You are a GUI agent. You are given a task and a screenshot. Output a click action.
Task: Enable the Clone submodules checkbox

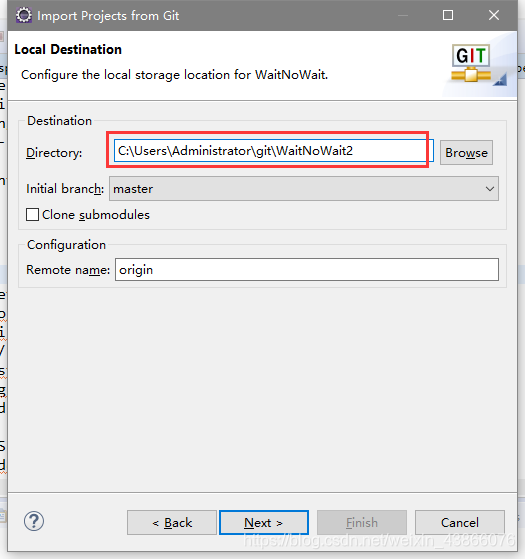[x=32, y=215]
